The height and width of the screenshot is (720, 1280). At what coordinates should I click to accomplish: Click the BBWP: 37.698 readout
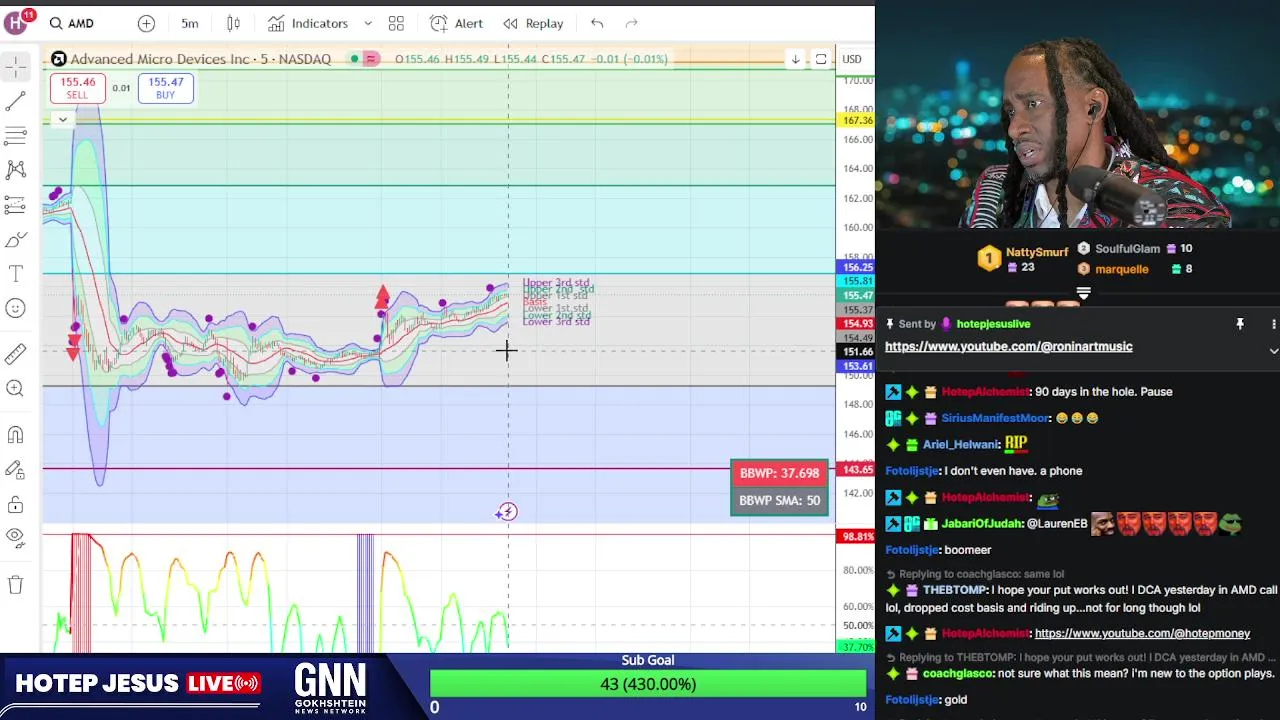[779, 473]
